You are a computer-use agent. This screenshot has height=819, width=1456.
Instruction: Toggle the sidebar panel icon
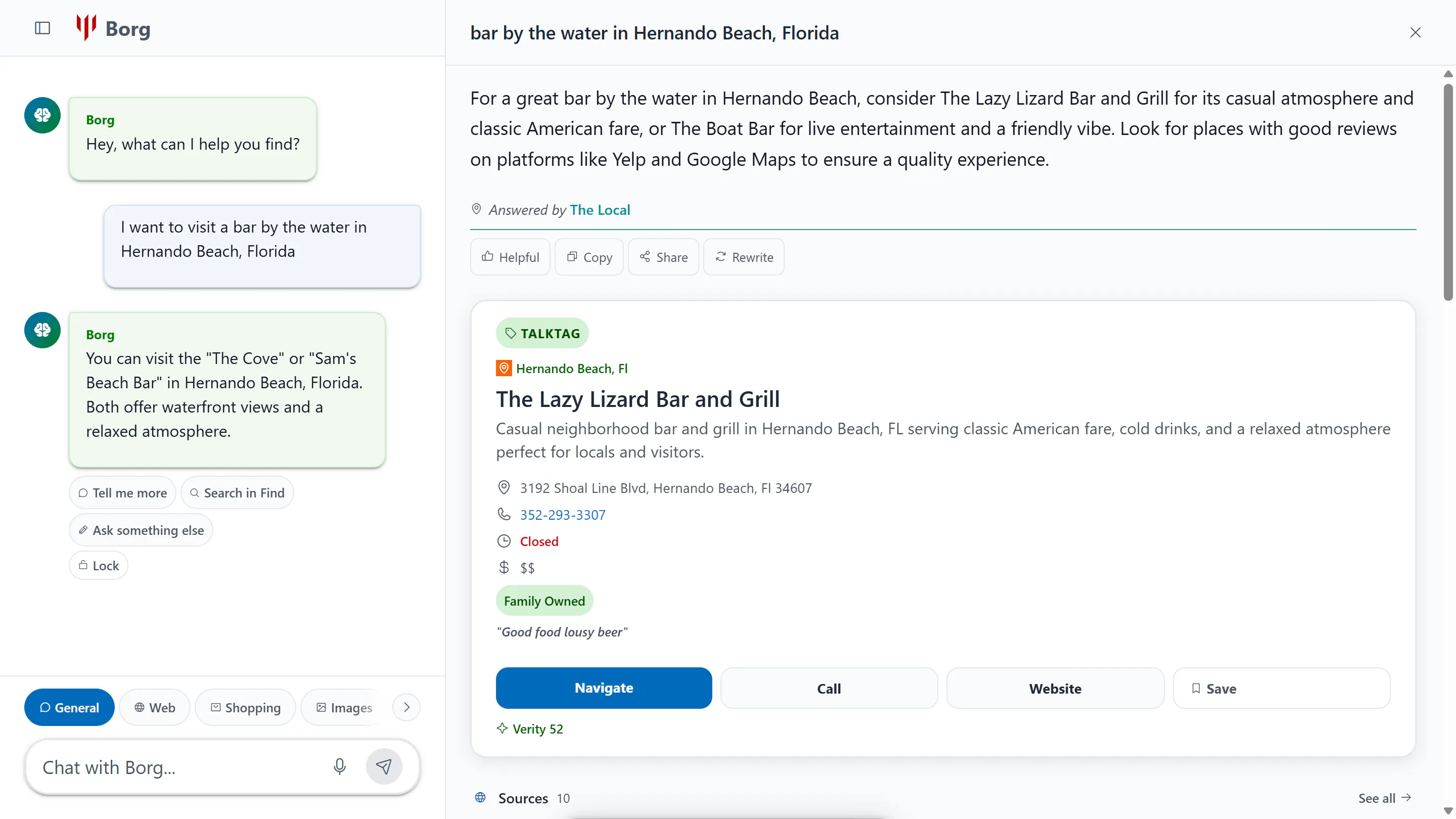coord(42,28)
